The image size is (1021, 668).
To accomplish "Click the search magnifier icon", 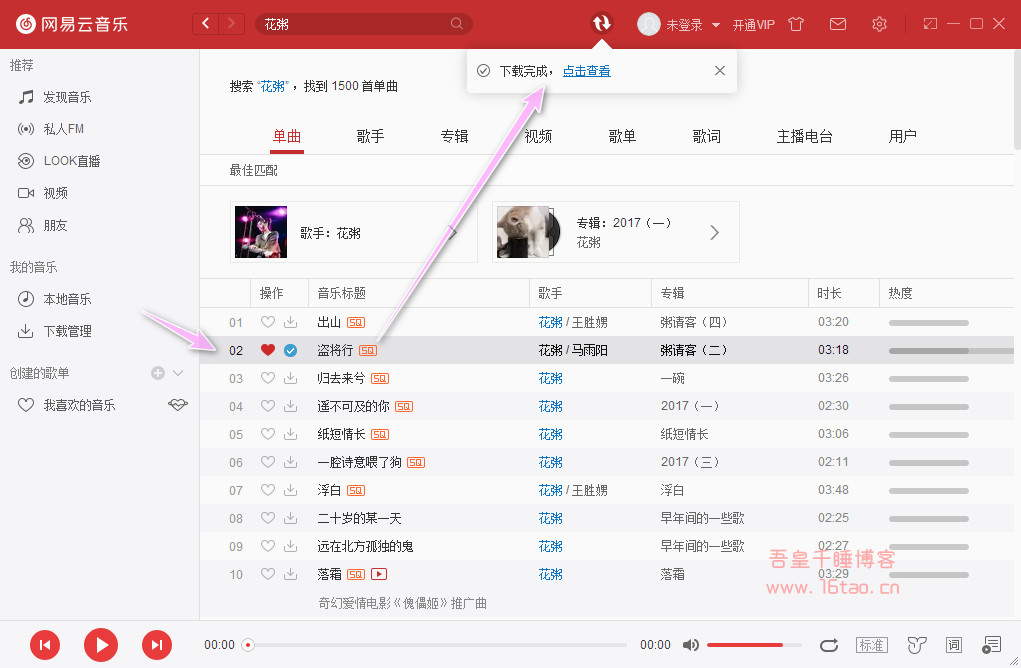I will pos(457,24).
